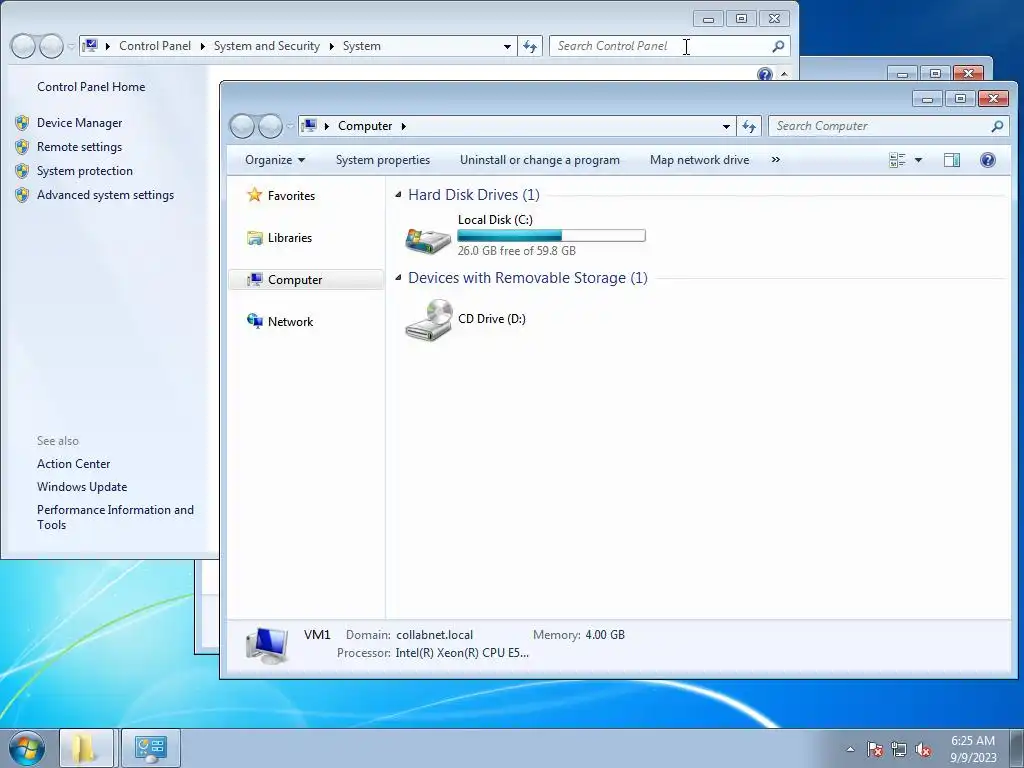
Task: Open Windows Explorer from the taskbar
Action: 86,748
